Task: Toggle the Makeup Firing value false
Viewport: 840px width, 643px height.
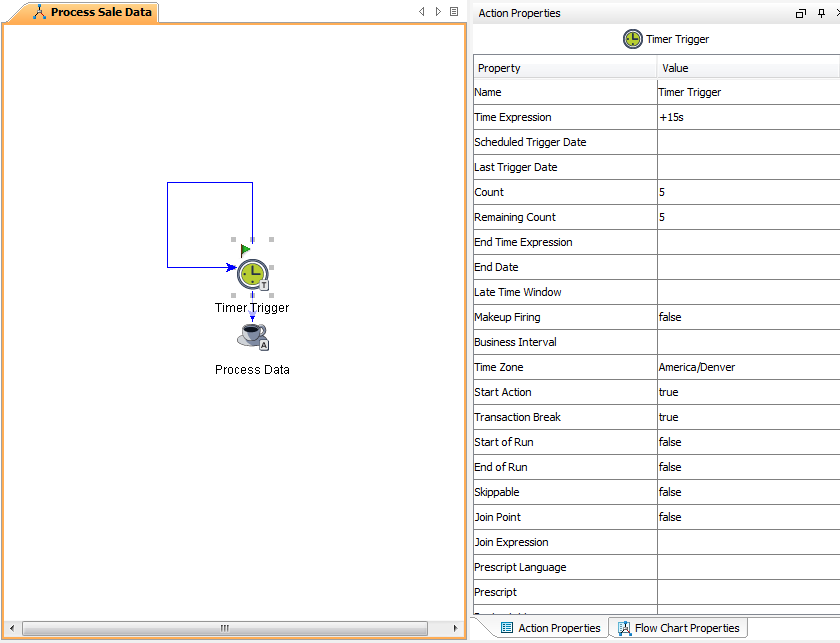Action: [x=748, y=317]
